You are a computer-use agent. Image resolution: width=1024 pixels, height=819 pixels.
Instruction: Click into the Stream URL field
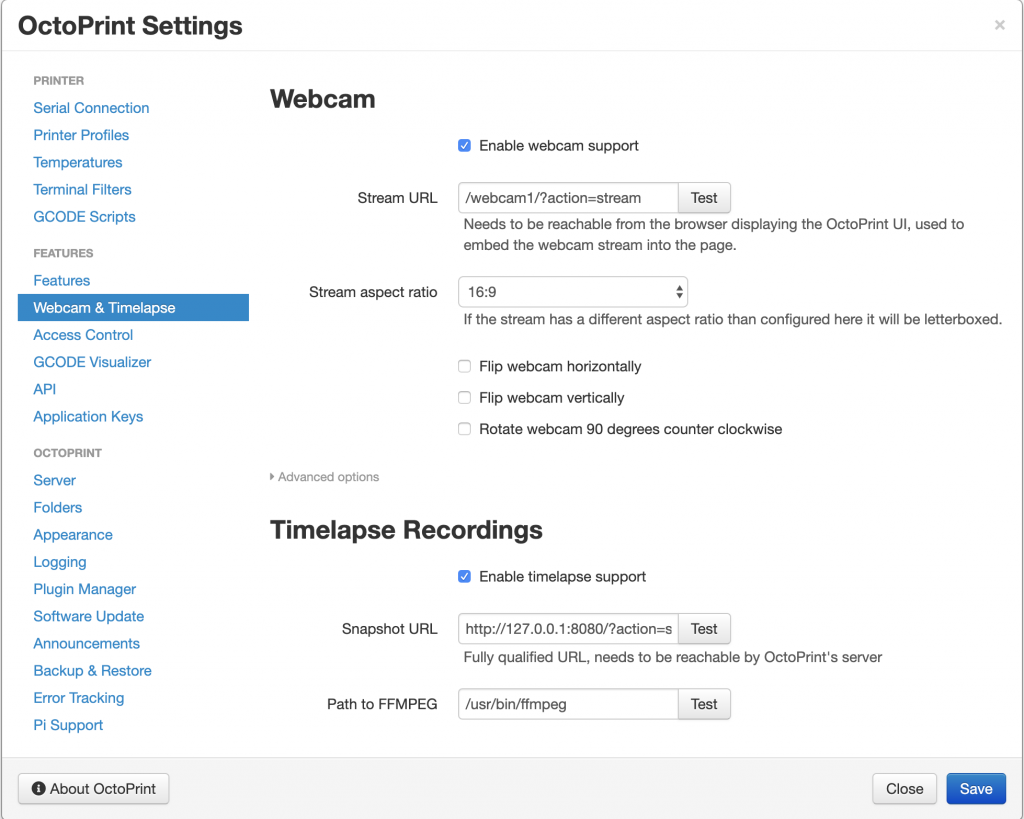coord(568,198)
